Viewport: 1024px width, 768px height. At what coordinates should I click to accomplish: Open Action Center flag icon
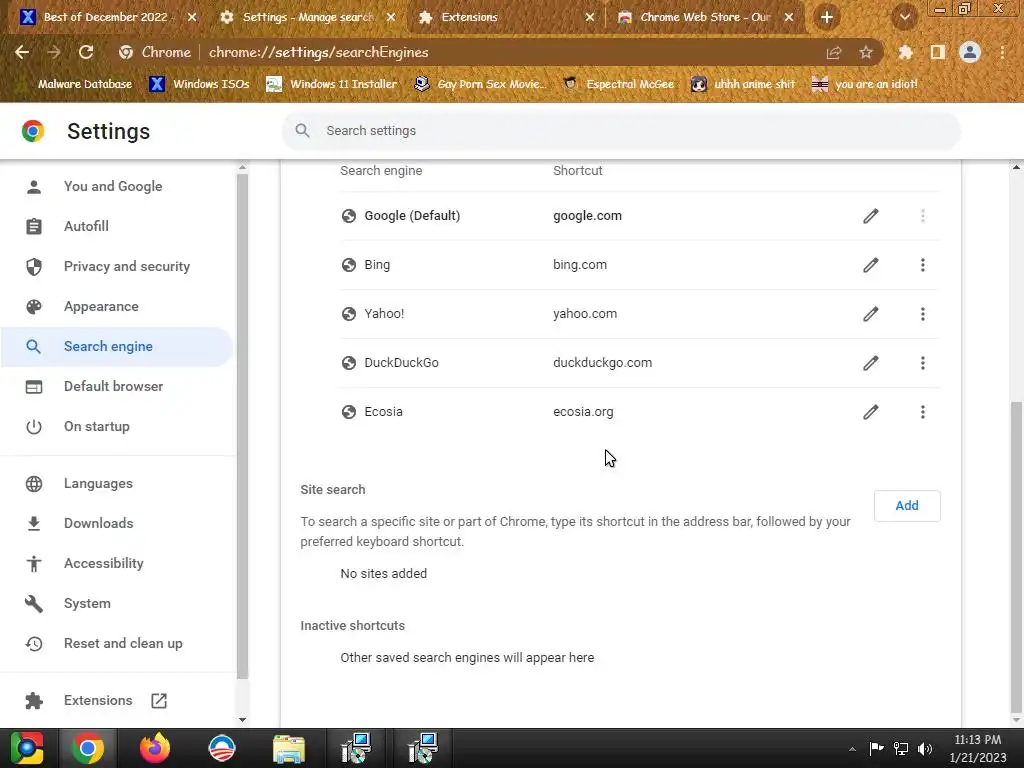(x=876, y=749)
